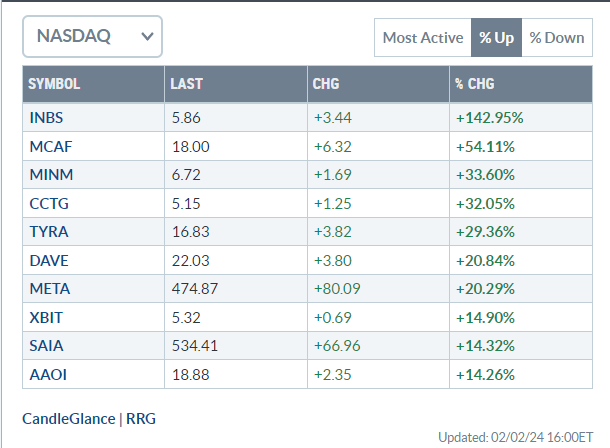Open the CandleGlance link
610x448 pixels.
[69, 418]
